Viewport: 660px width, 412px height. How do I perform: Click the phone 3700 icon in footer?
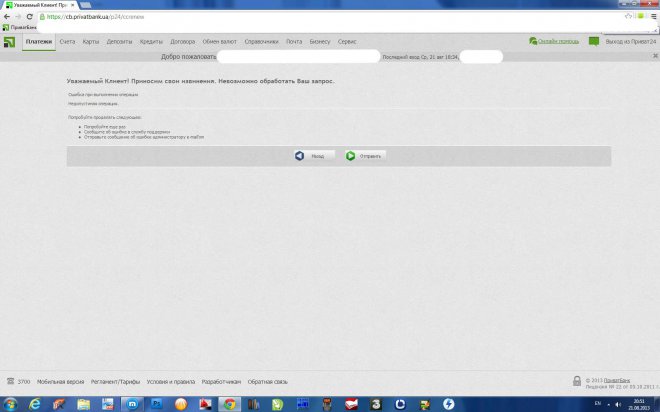point(11,381)
